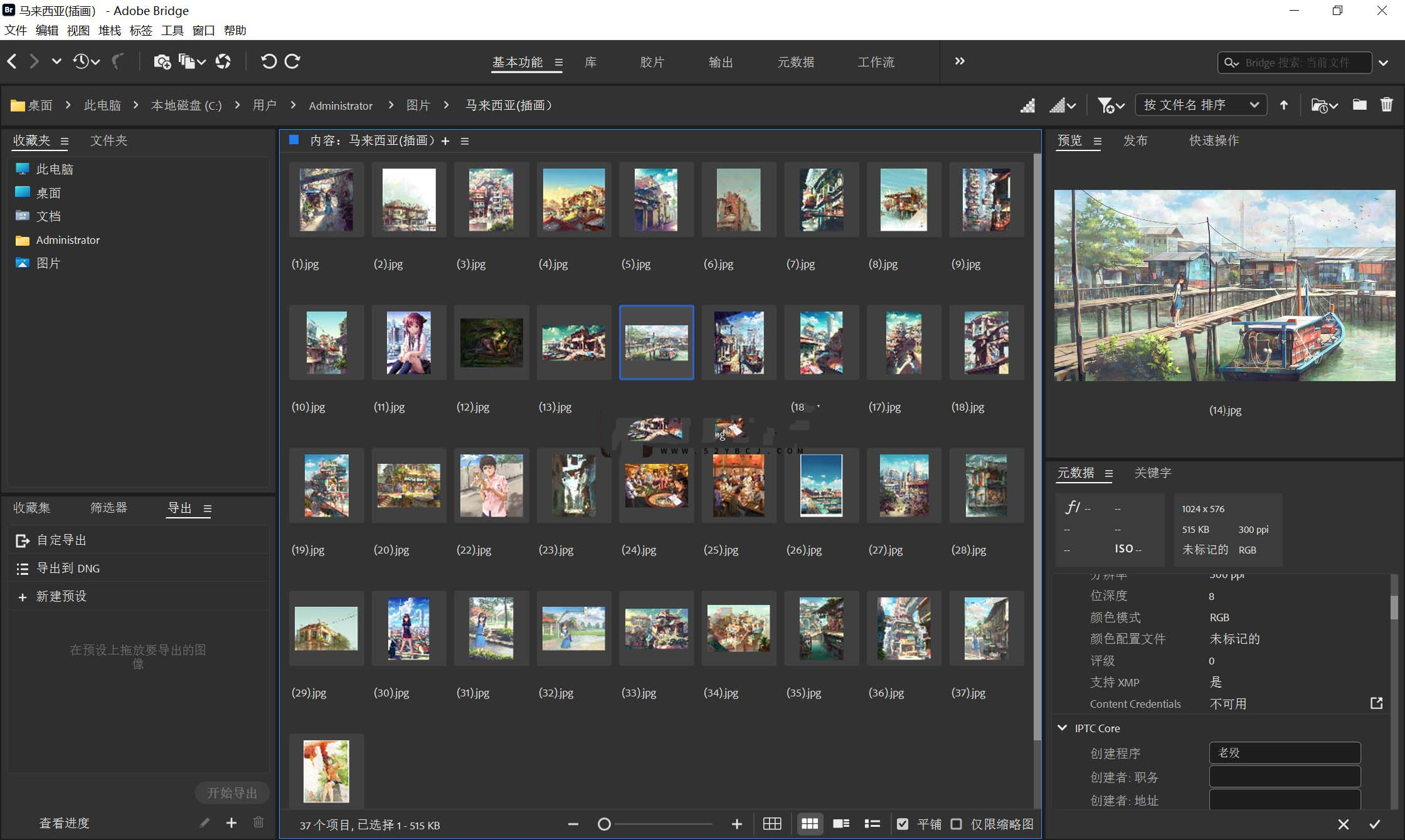The image size is (1405, 840).
Task: Lock thumbnail grid view icon
Action: pyautogui.click(x=772, y=824)
